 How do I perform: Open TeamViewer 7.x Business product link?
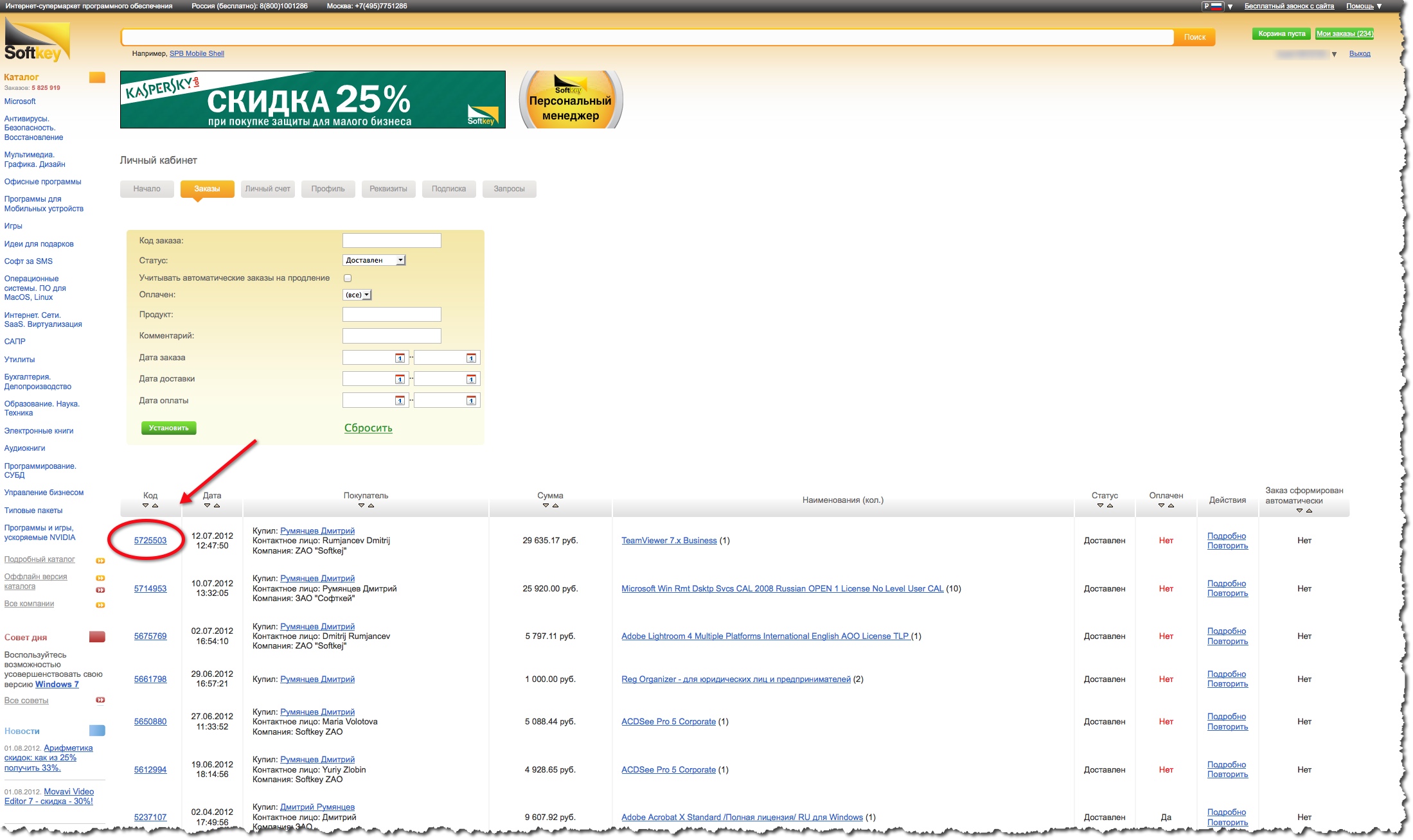point(669,541)
